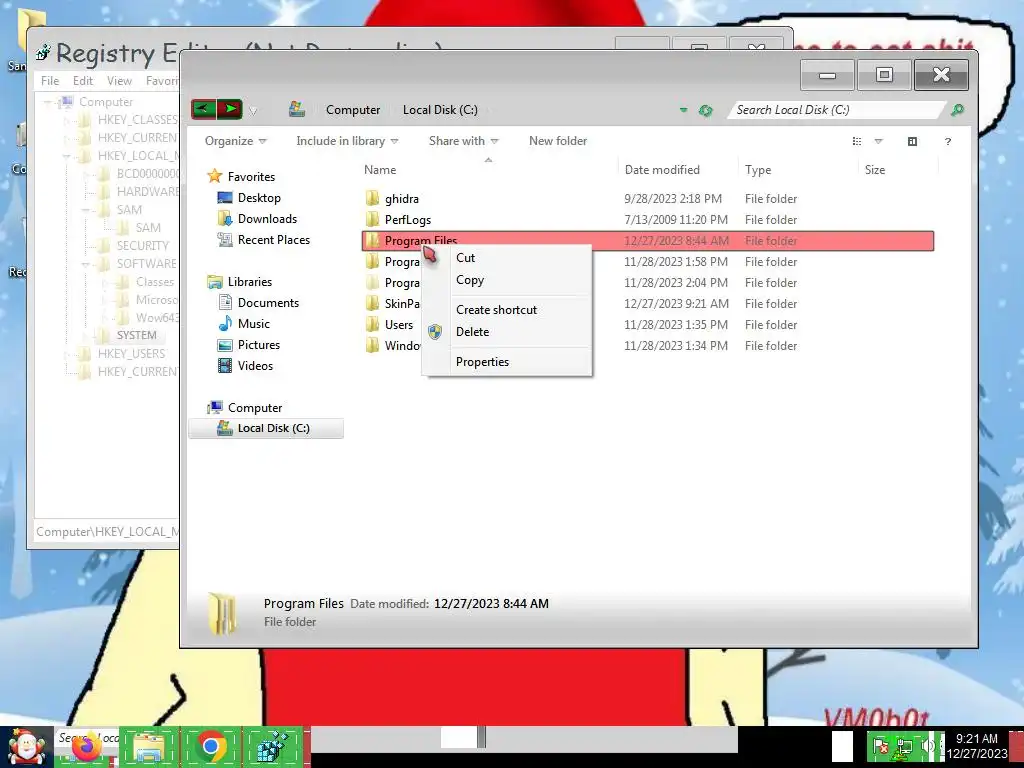Collapse the SAM key in Registry Editor
The image size is (1024, 768).
pyautogui.click(x=86, y=210)
